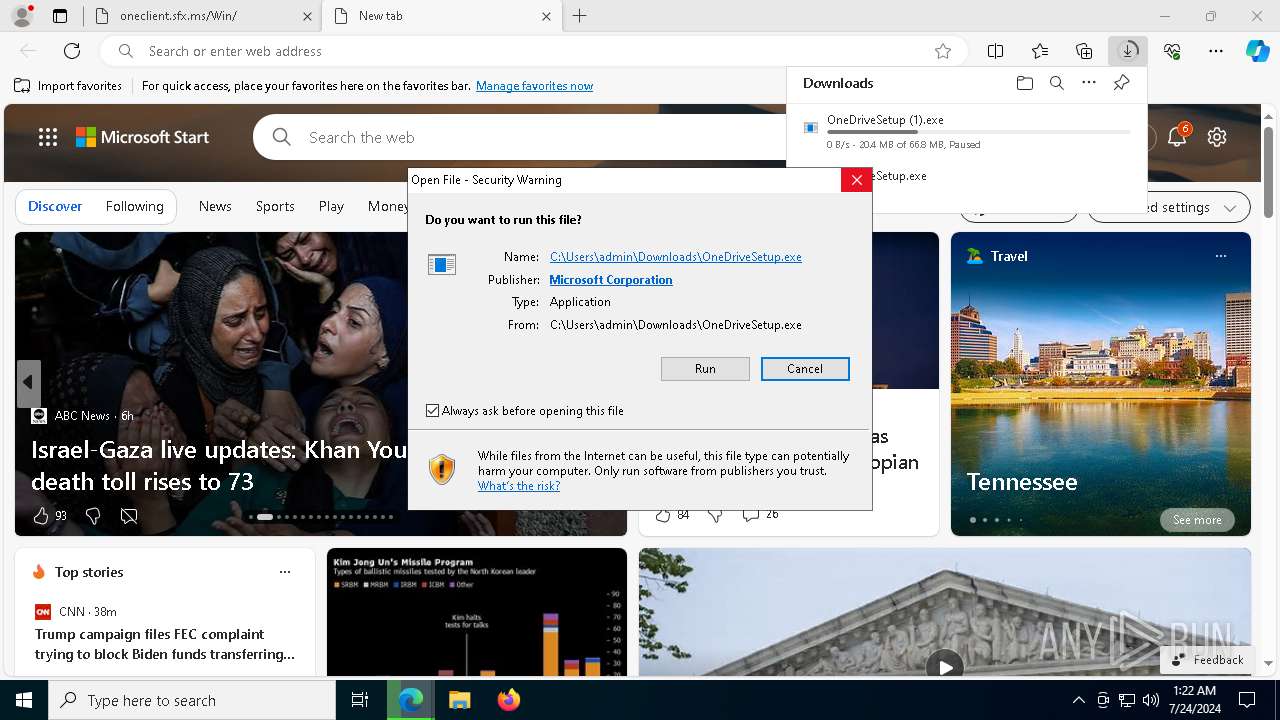Open the file path name link

(676, 257)
